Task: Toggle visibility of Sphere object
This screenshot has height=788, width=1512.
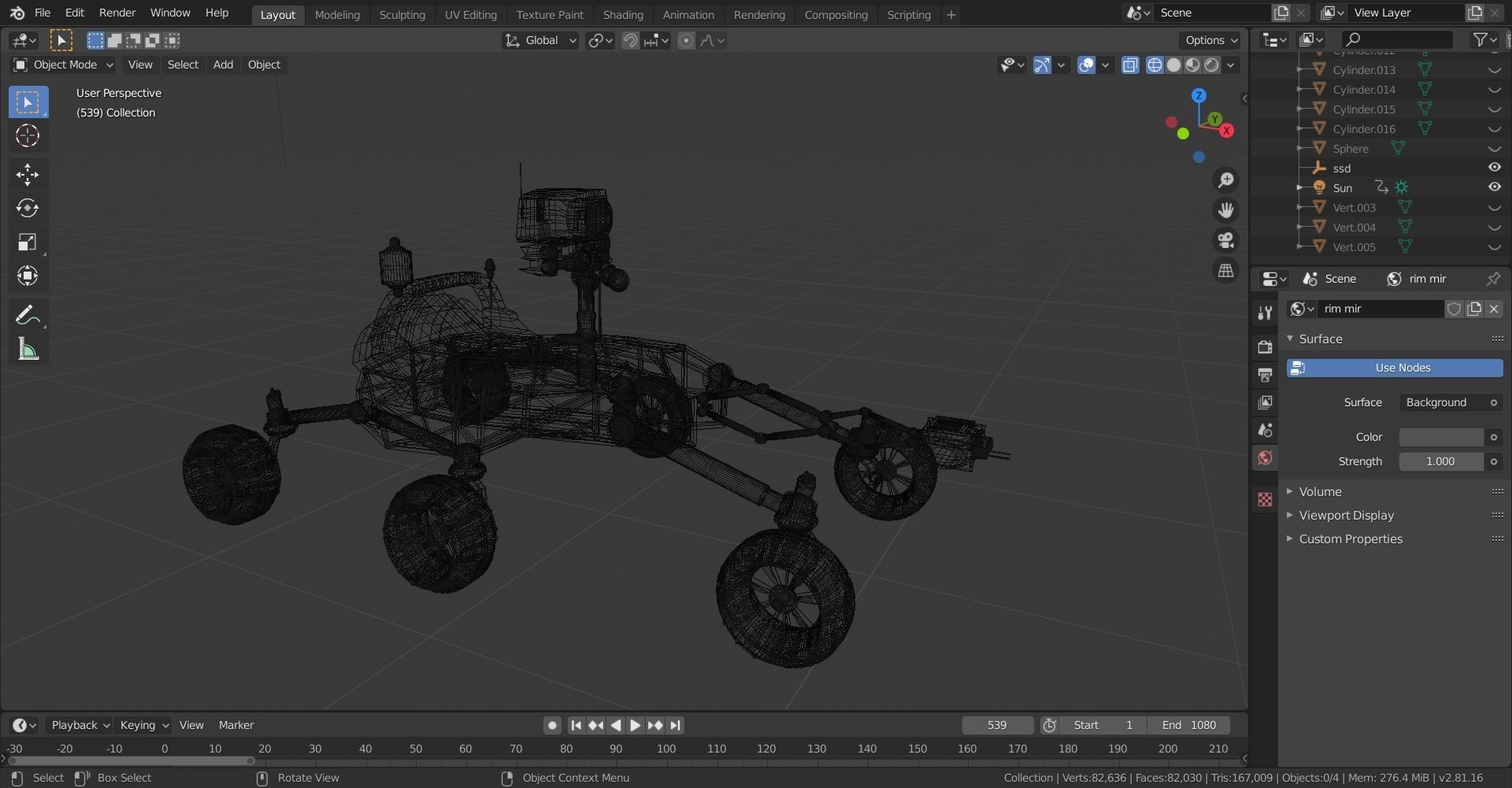Action: coord(1494,148)
